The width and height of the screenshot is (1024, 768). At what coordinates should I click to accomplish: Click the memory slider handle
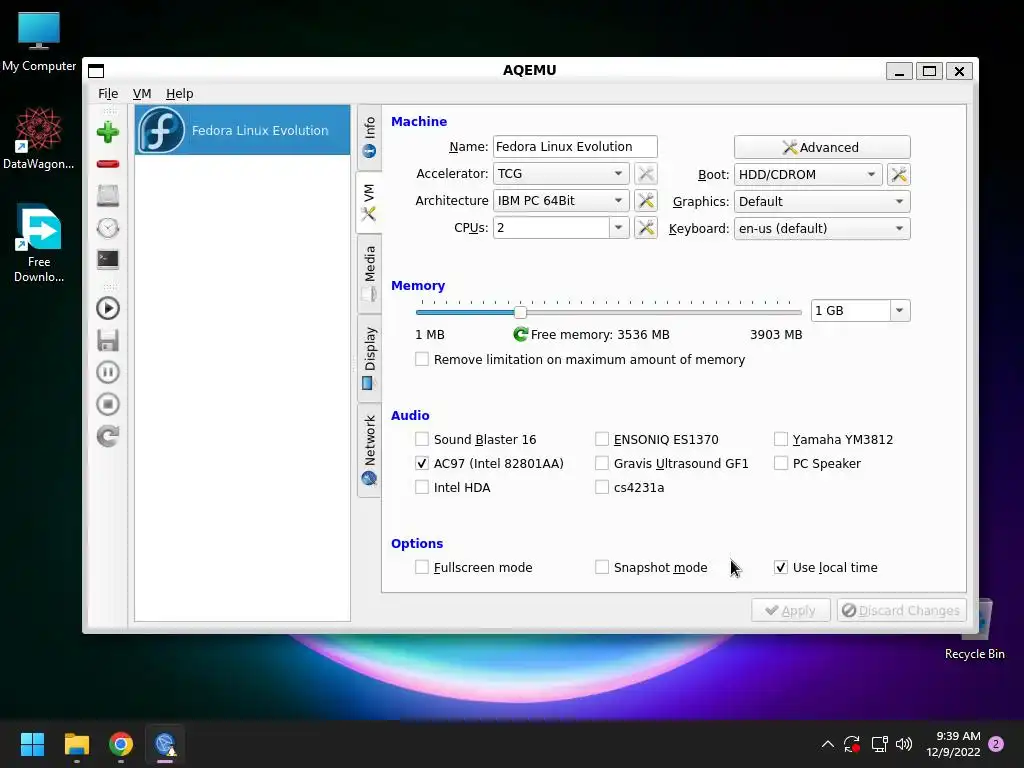[x=520, y=312]
